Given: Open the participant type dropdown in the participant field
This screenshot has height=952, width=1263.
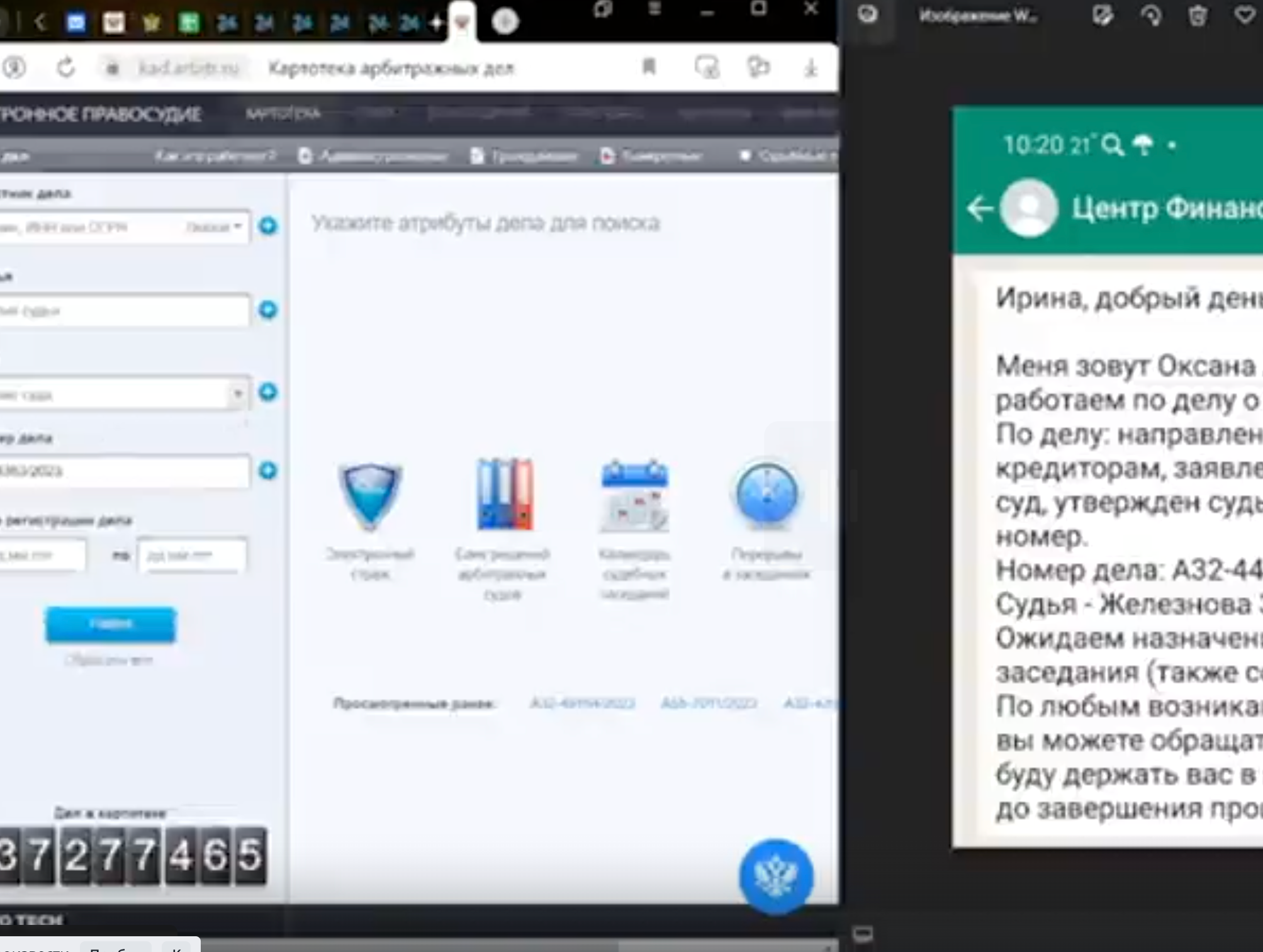Looking at the screenshot, I should (216, 227).
